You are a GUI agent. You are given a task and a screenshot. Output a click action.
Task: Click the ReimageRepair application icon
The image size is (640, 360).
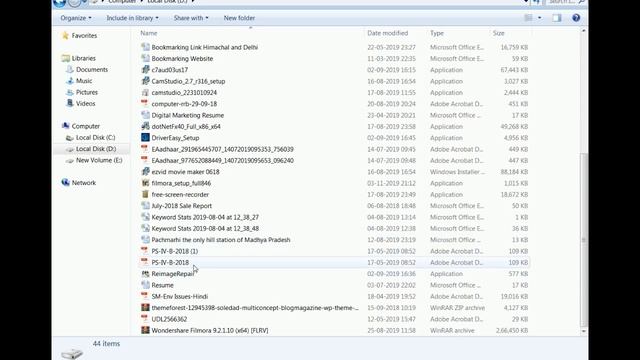coord(145,273)
